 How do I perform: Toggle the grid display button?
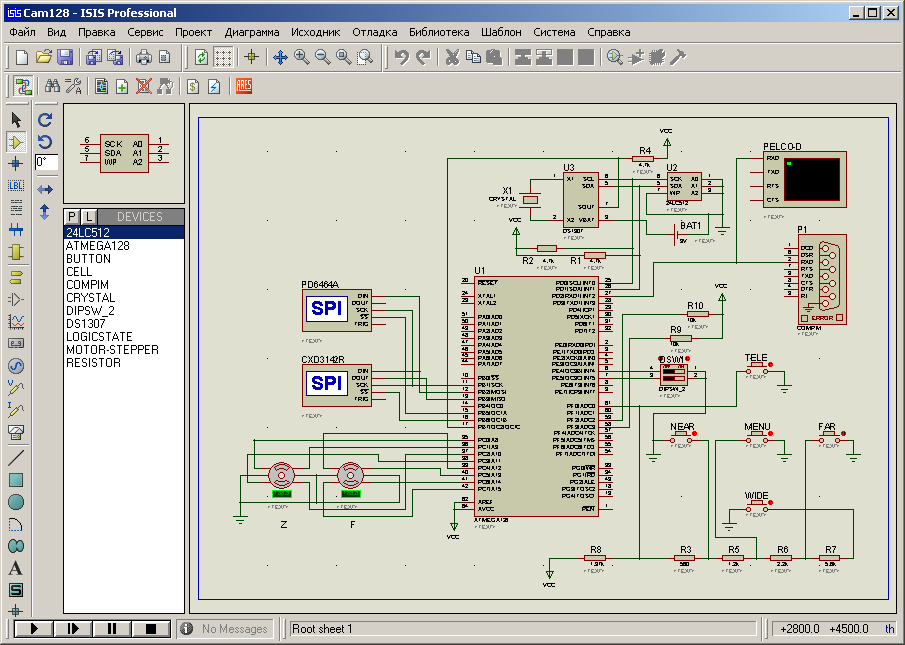[224, 57]
